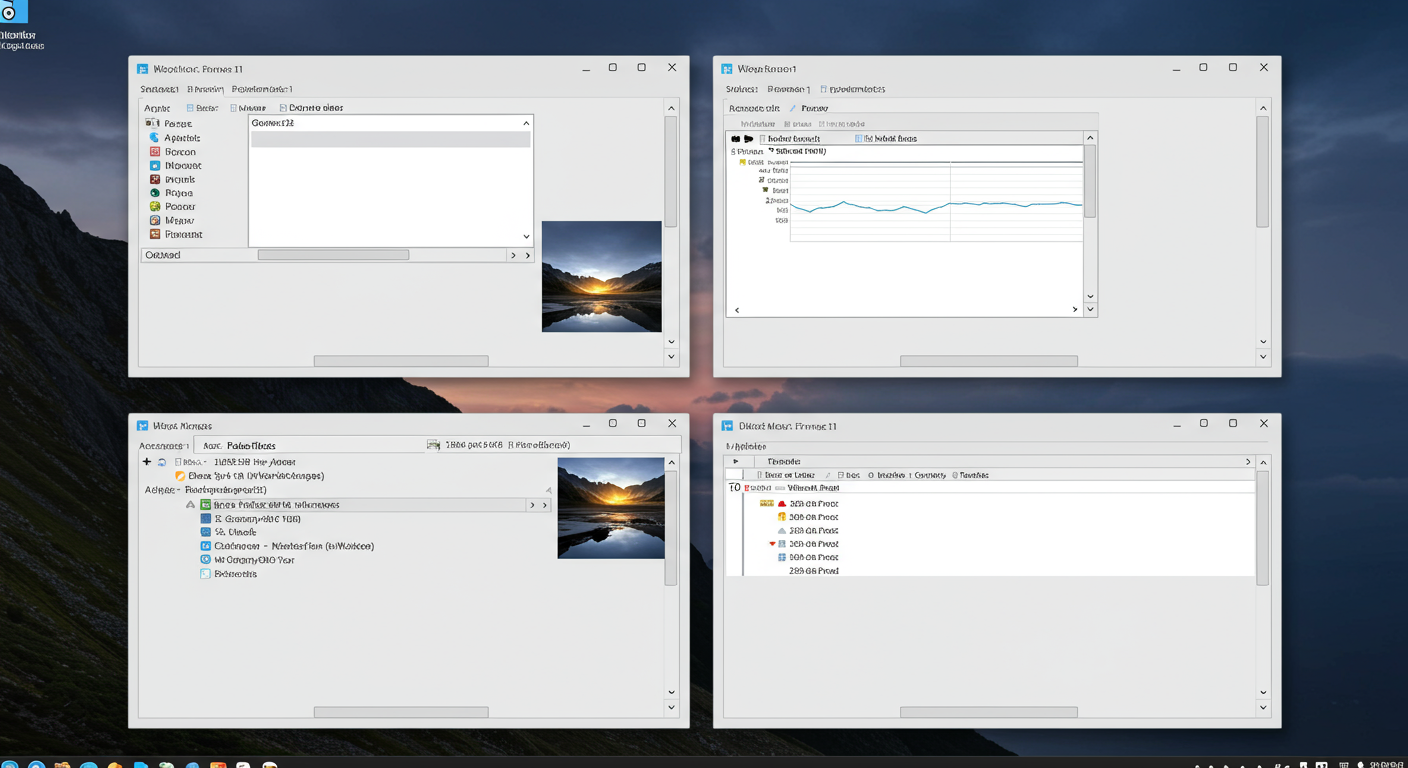Open the landscape preview thumbnail in bottom-left window
This screenshot has width=1408, height=768.
pyautogui.click(x=611, y=508)
